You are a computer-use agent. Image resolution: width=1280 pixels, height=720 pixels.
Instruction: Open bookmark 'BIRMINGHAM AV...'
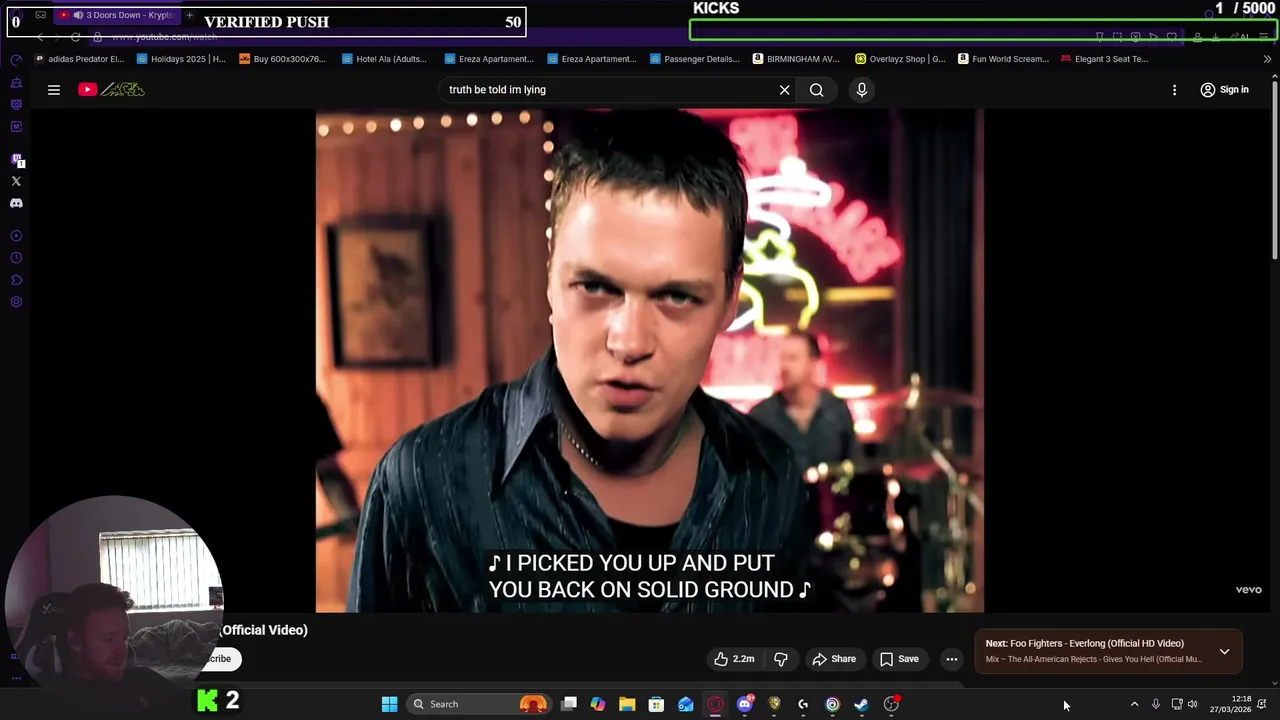(796, 59)
